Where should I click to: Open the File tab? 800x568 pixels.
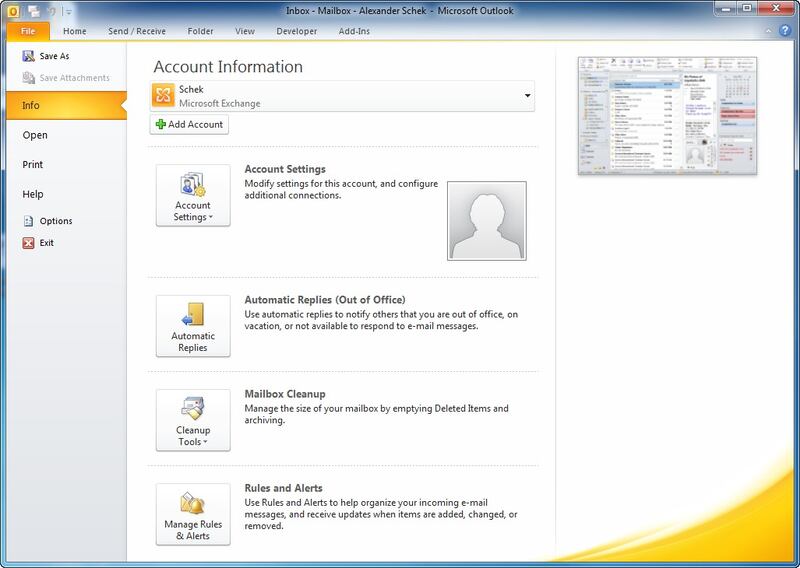point(27,31)
